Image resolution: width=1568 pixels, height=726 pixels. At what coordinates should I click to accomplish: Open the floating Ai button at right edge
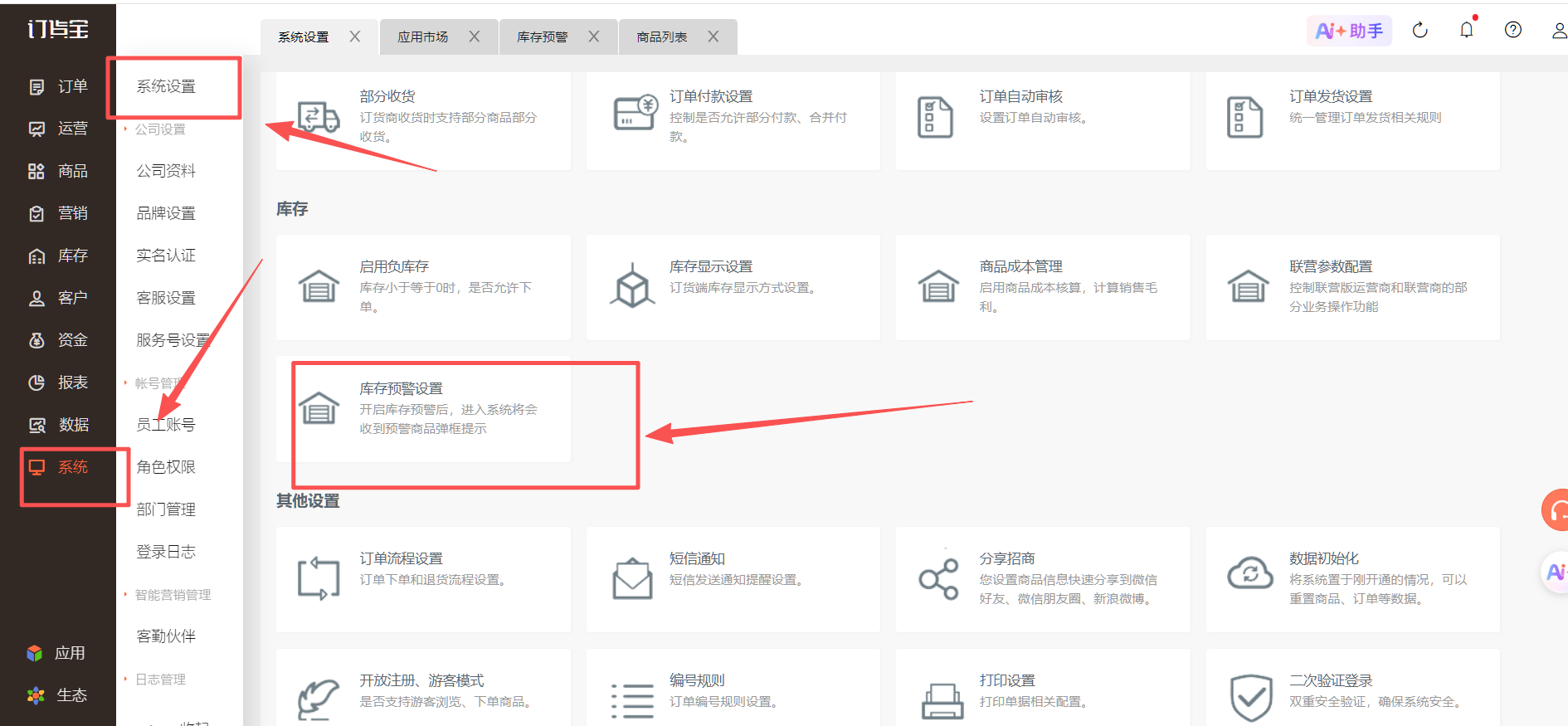[x=1556, y=572]
